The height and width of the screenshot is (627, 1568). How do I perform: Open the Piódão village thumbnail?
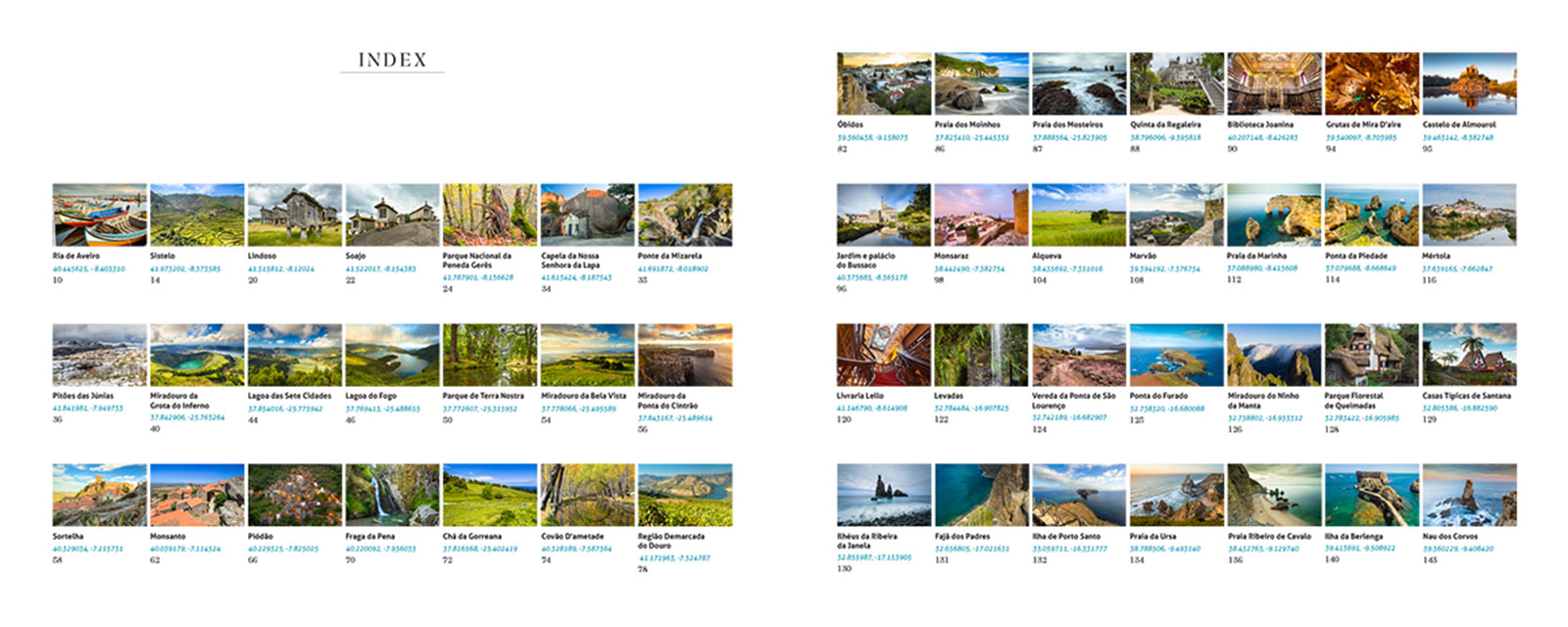295,496
